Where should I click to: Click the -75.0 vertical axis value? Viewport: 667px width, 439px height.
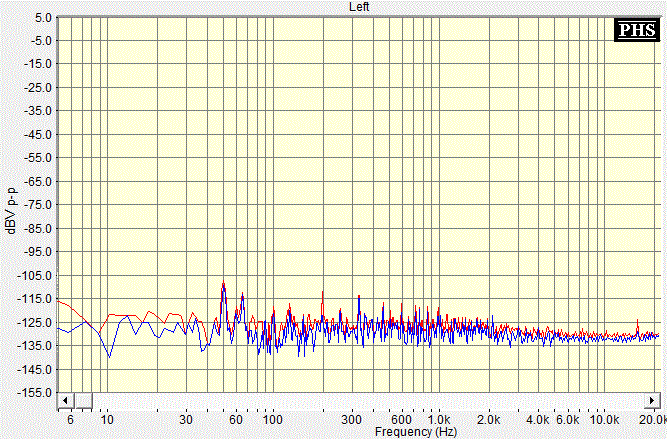37,205
